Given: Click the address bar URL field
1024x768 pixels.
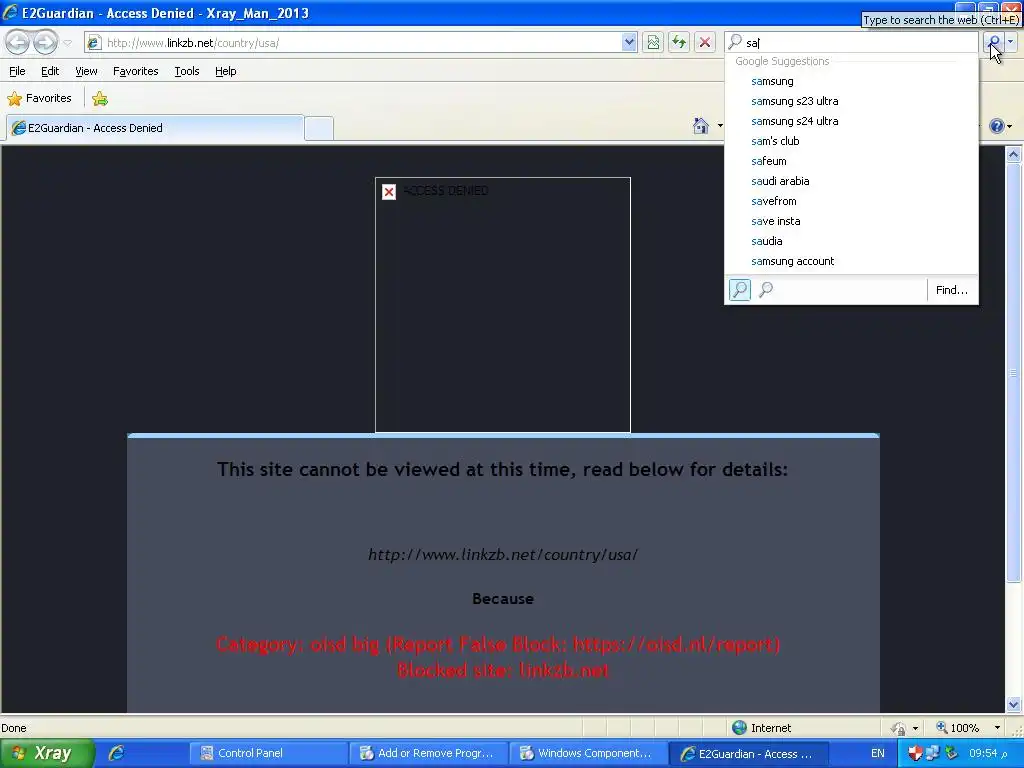Looking at the screenshot, I should 362,42.
